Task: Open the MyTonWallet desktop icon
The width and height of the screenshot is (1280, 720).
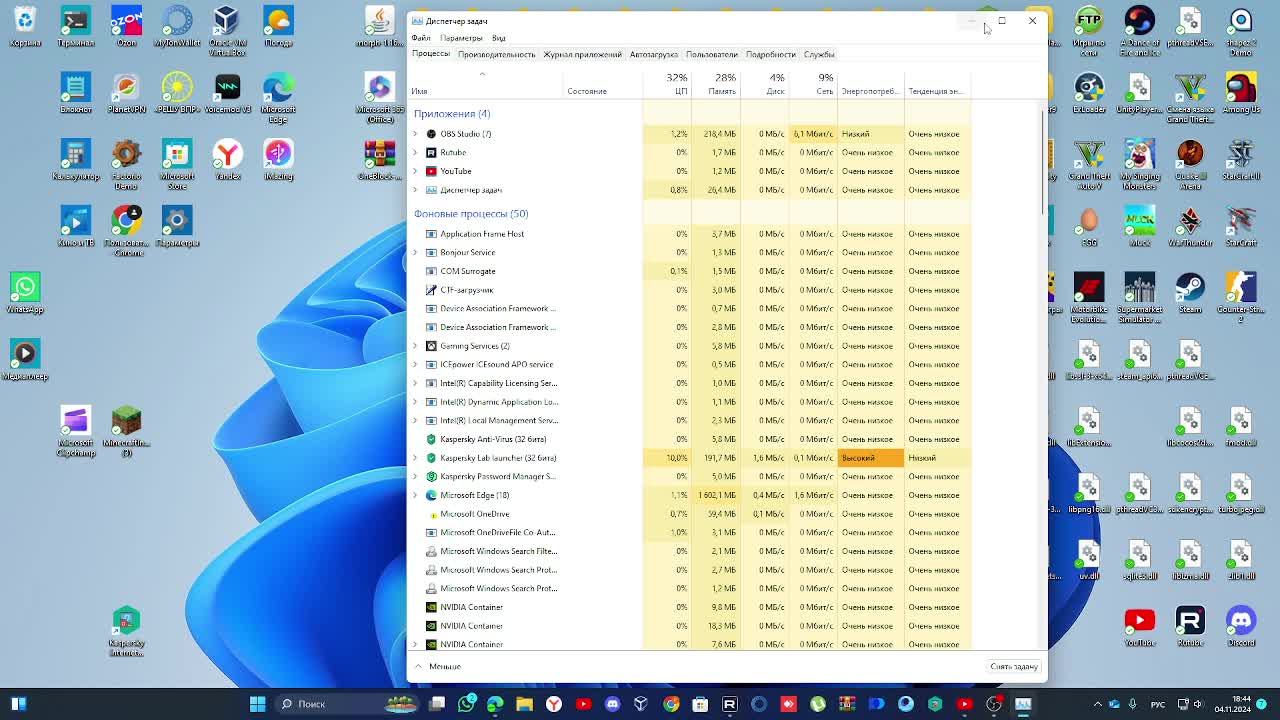Action: click(177, 27)
